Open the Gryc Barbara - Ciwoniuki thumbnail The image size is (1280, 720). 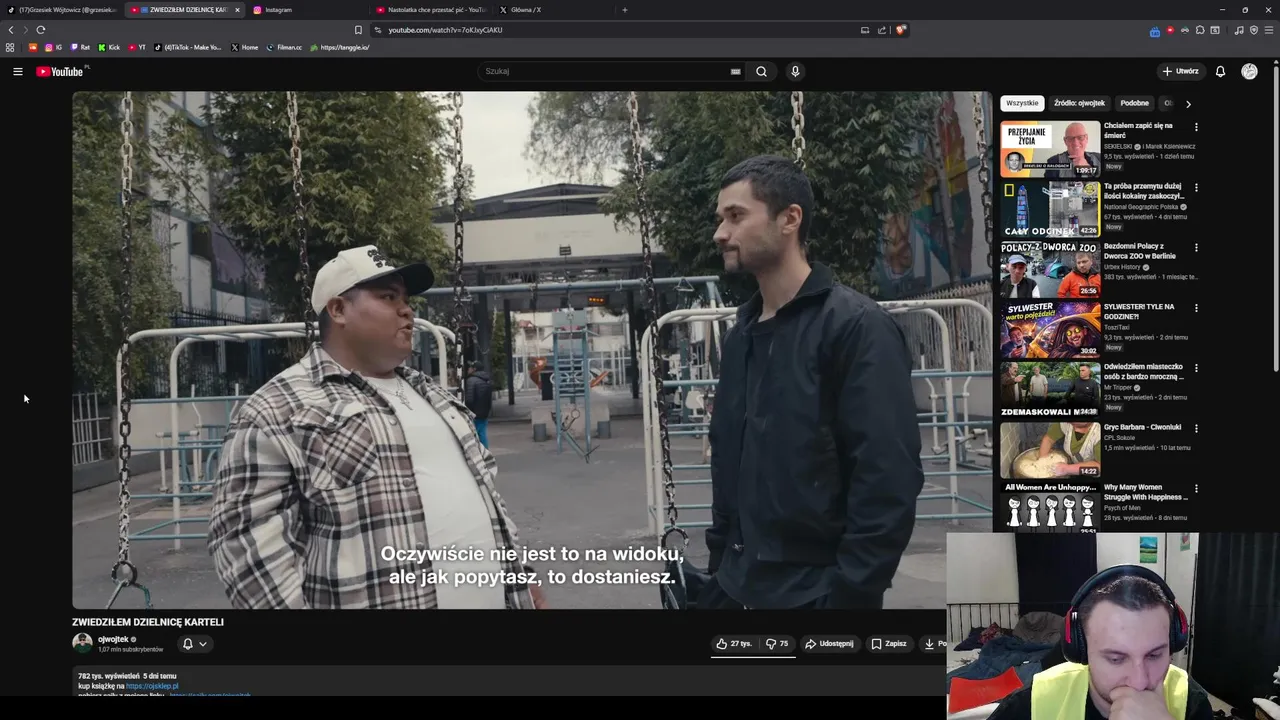pos(1050,450)
